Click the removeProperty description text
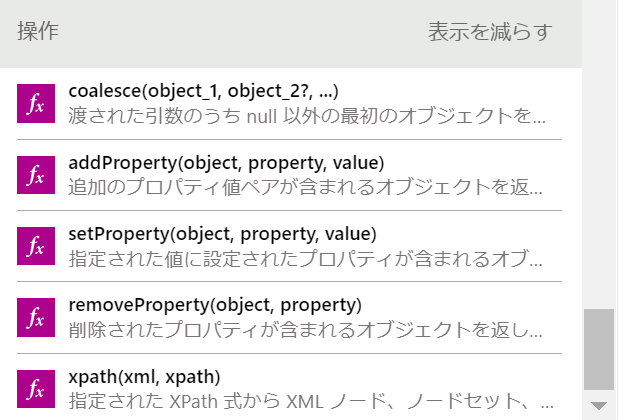 pos(308,330)
